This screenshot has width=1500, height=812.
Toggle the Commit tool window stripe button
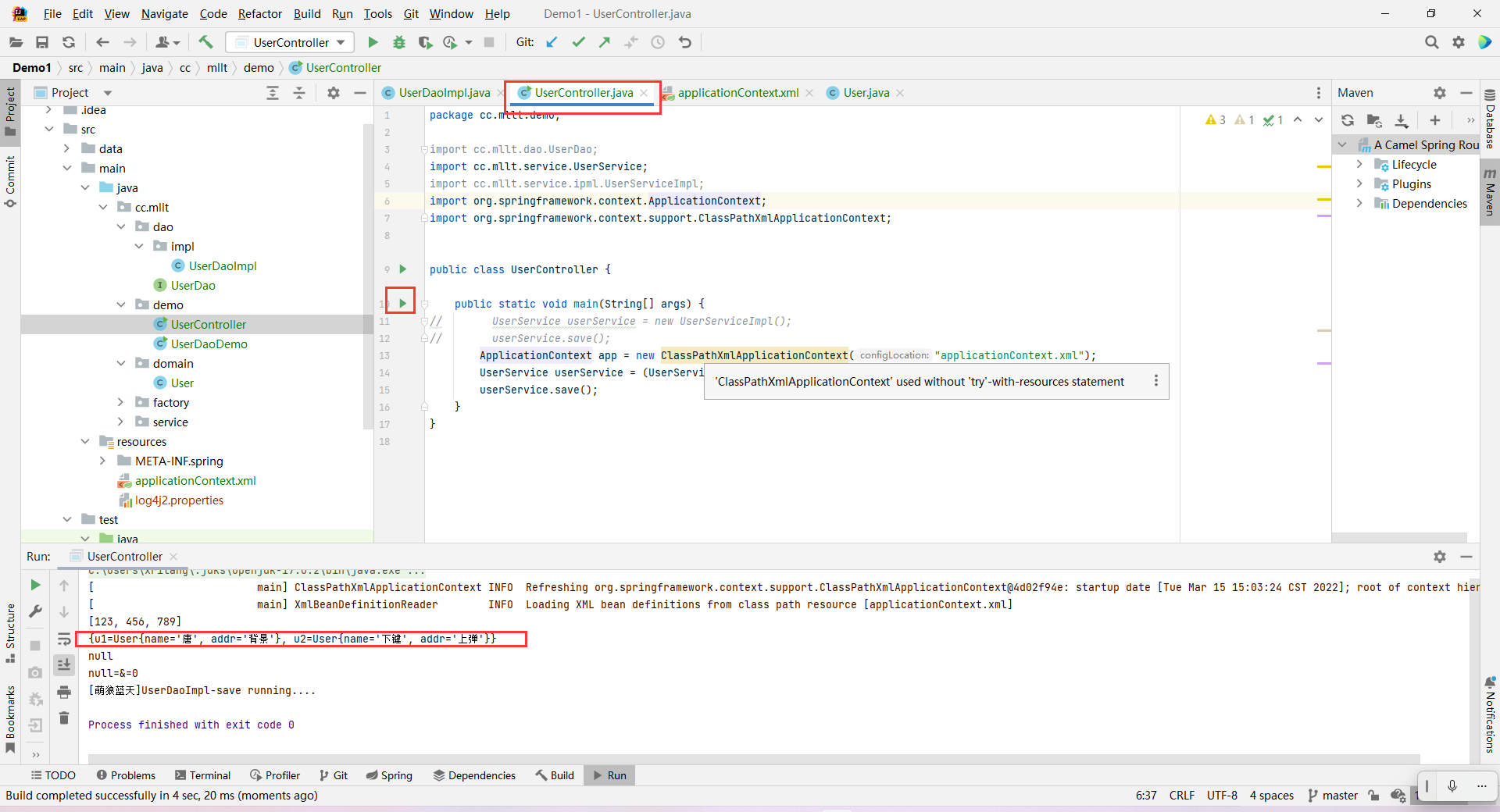[10, 181]
